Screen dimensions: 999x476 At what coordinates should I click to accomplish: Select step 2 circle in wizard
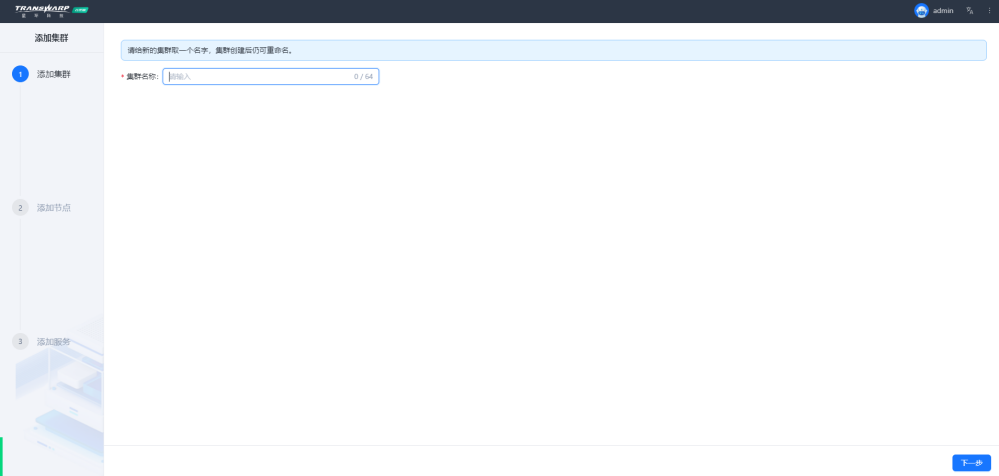[x=20, y=208]
